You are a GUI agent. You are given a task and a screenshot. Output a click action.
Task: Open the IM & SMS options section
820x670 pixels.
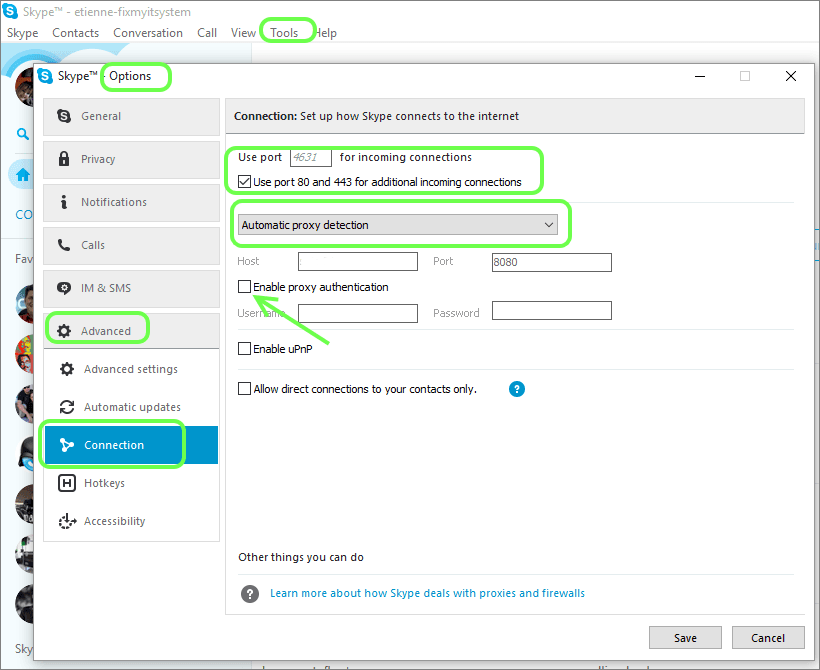tap(131, 288)
